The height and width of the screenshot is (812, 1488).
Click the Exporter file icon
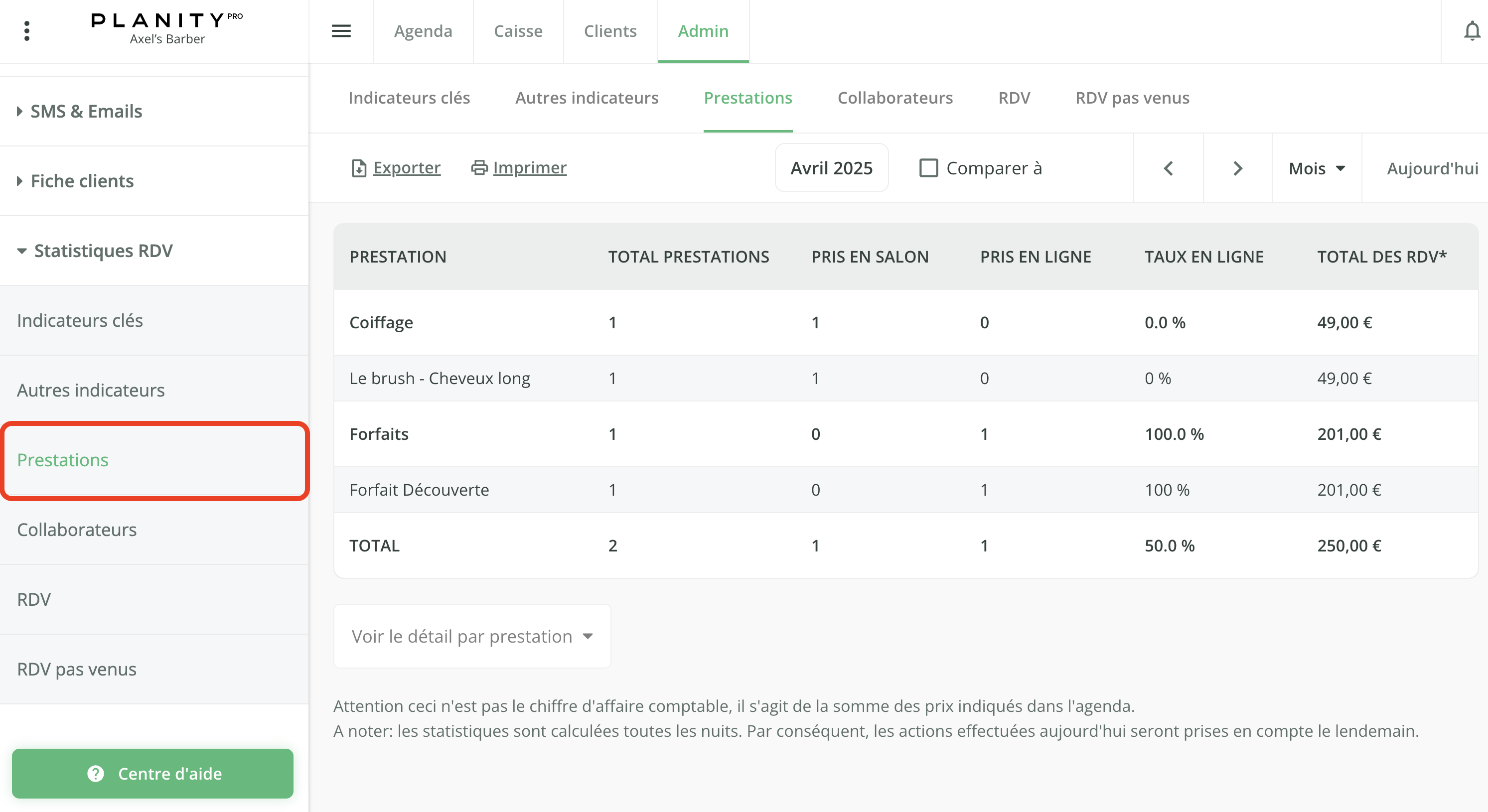pos(359,168)
